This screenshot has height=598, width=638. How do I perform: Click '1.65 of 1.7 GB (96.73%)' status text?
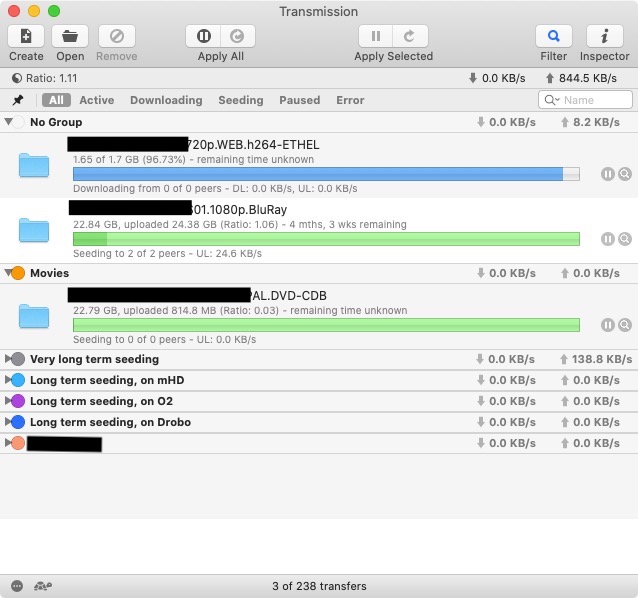129,159
